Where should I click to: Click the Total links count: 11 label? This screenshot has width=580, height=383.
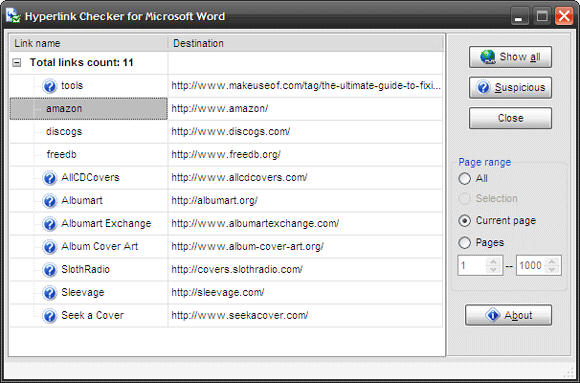(81, 63)
